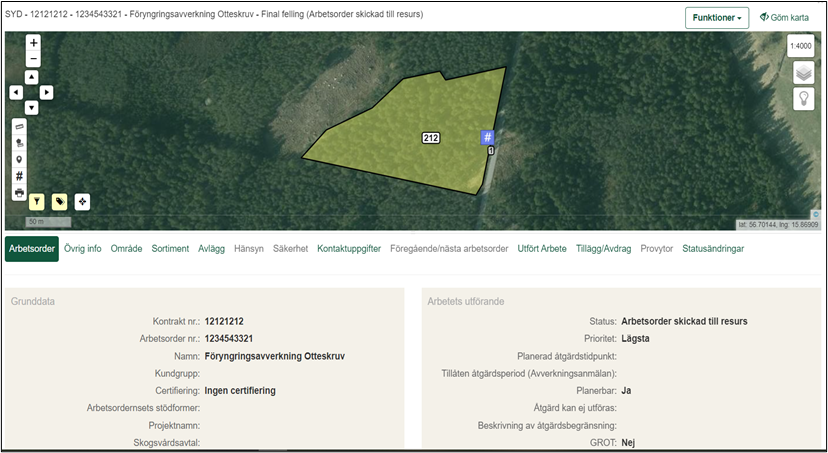Viewport: 828px width, 453px height.
Task: Click the lightbulb icon on map
Action: [x=803, y=98]
